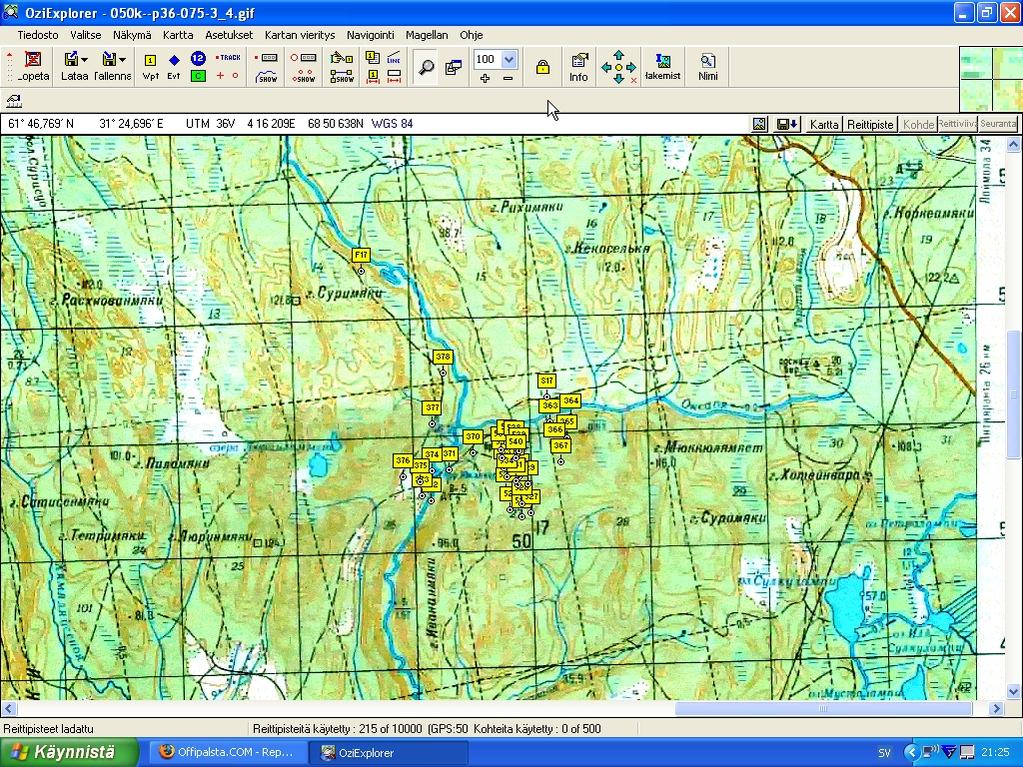
Task: Toggle the track SHOW button
Action: coord(267,76)
